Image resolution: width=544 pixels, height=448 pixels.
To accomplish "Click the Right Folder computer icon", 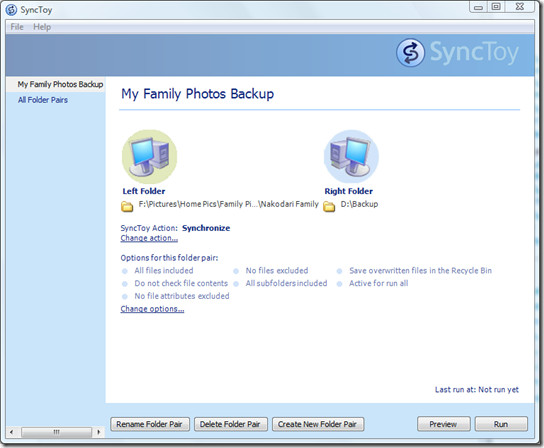I will (351, 157).
